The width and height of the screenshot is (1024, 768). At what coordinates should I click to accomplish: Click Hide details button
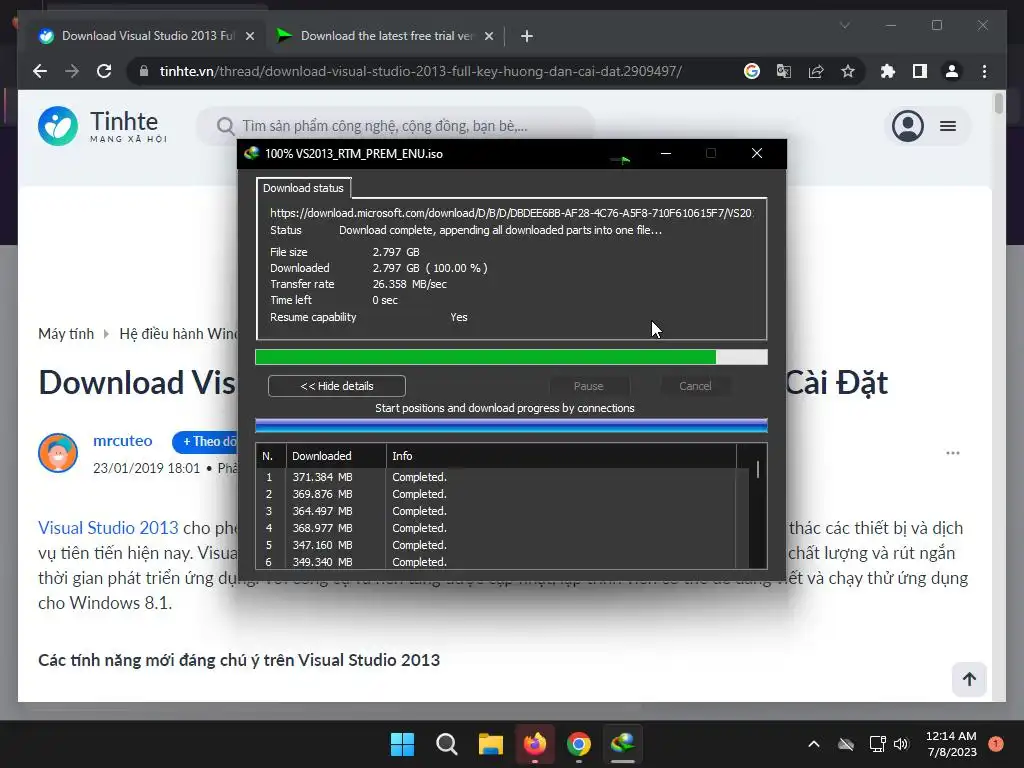coord(336,386)
